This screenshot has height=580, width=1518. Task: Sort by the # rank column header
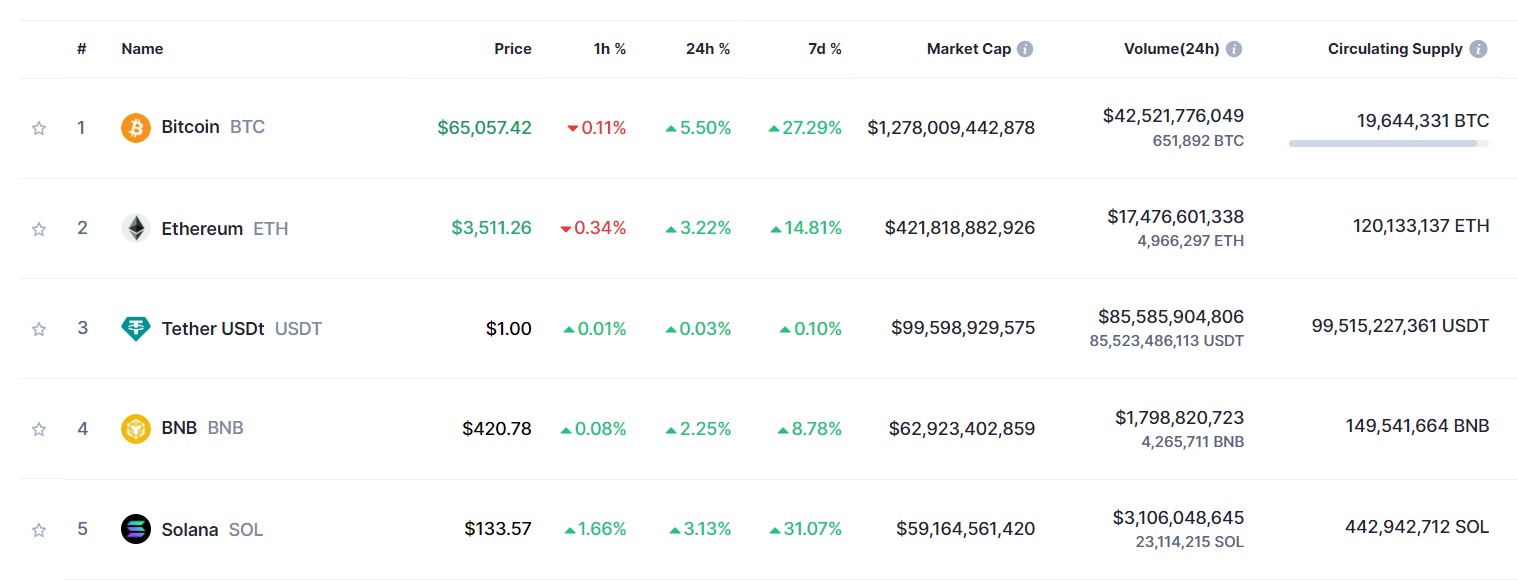pos(82,49)
